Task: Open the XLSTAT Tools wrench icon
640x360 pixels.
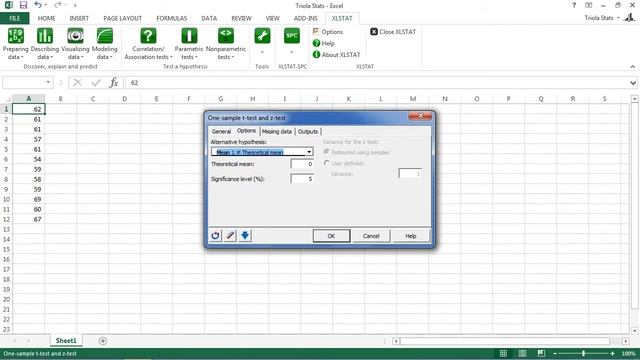Action: (x=262, y=36)
